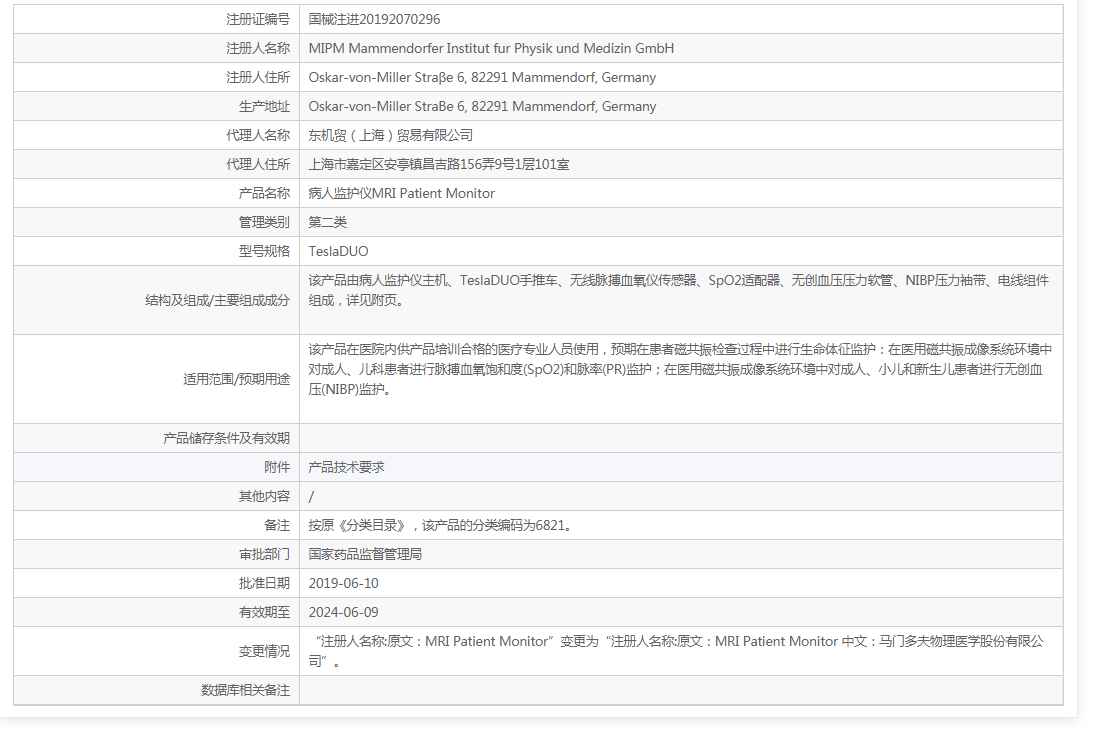Click agent name 东机贸（上海）贸易有限公司
Screen dimensions: 1097x730
pyautogui.click(x=390, y=135)
